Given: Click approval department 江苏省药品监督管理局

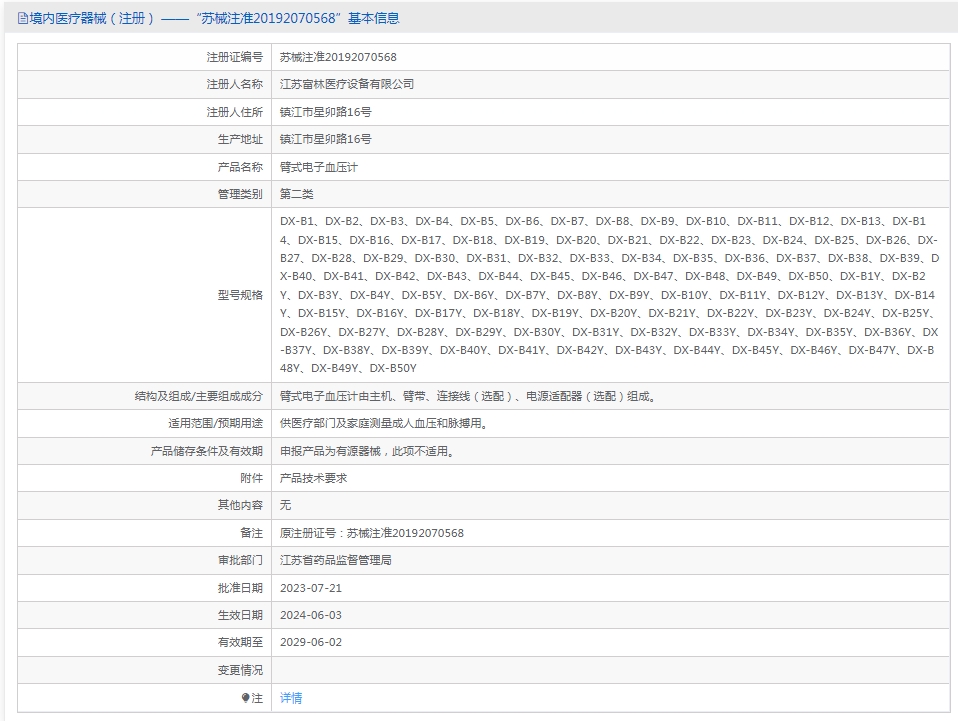Looking at the screenshot, I should point(335,560).
